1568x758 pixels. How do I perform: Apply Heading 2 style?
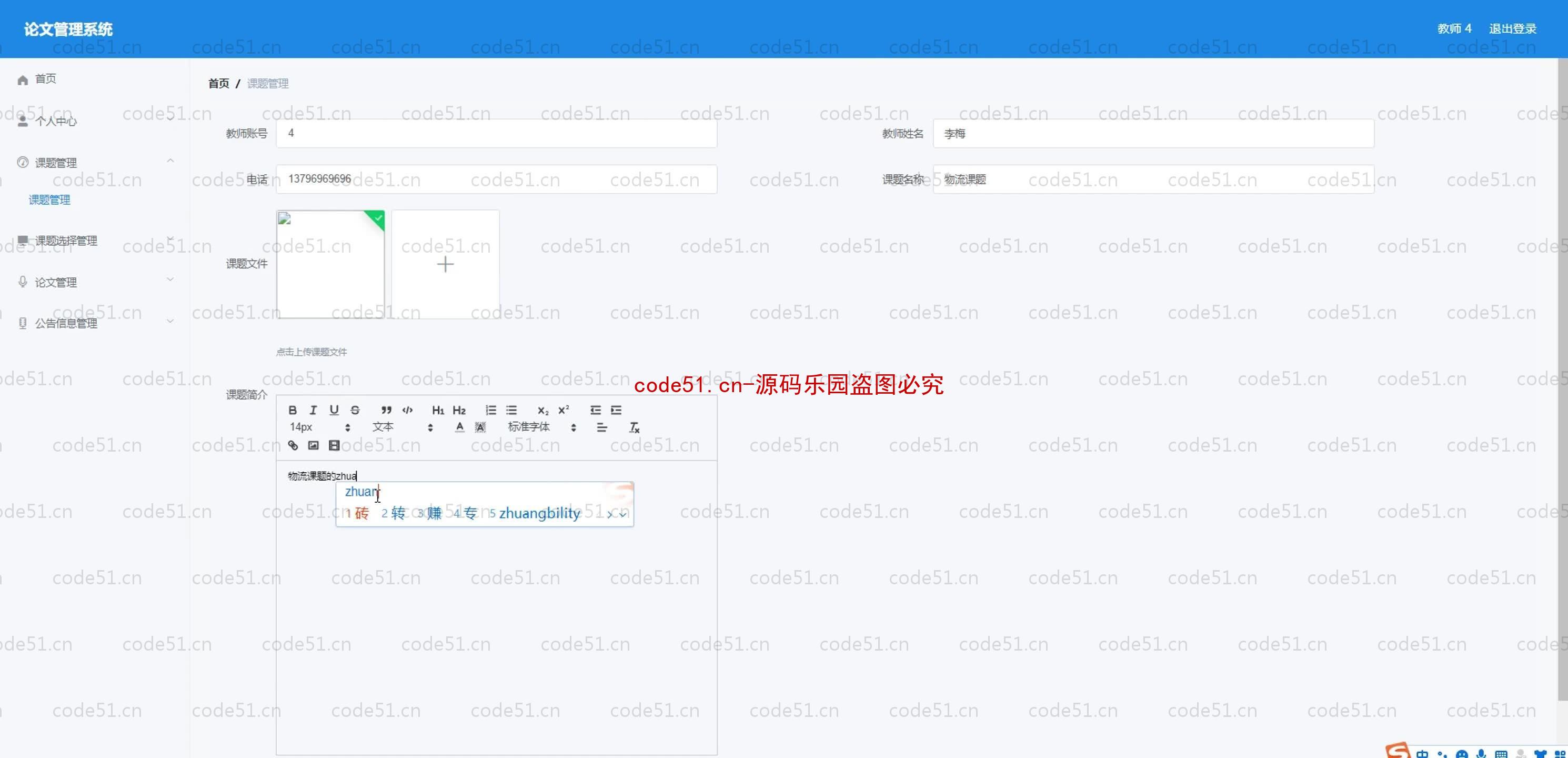[459, 410]
